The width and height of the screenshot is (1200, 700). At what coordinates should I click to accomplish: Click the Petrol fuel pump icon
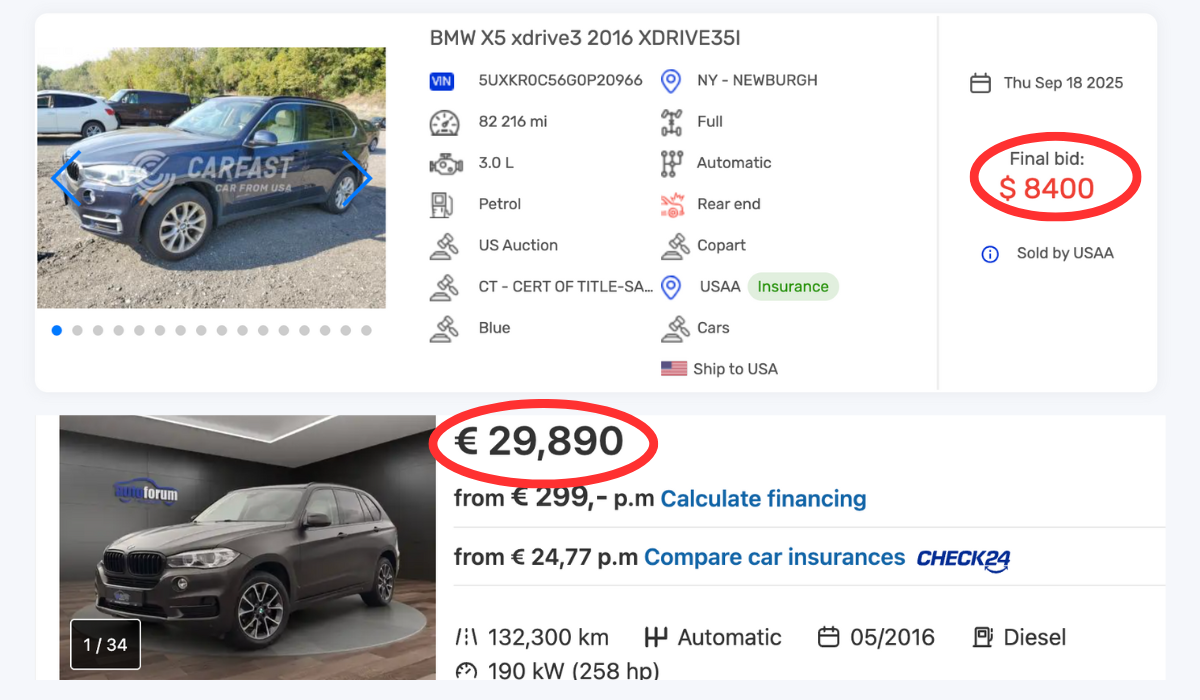(442, 204)
